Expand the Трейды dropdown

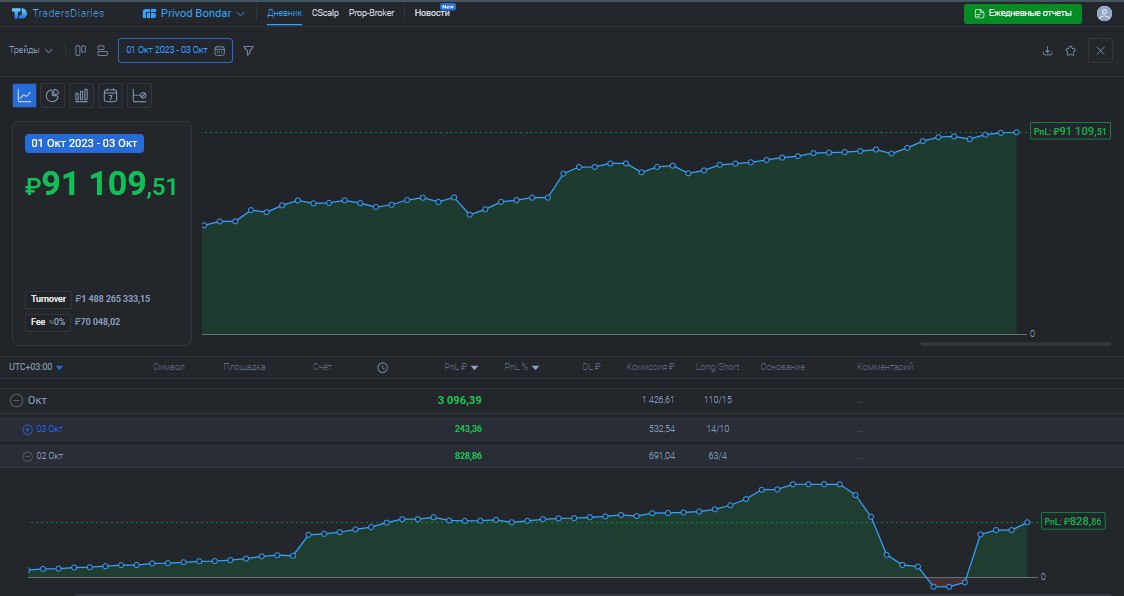coord(31,50)
